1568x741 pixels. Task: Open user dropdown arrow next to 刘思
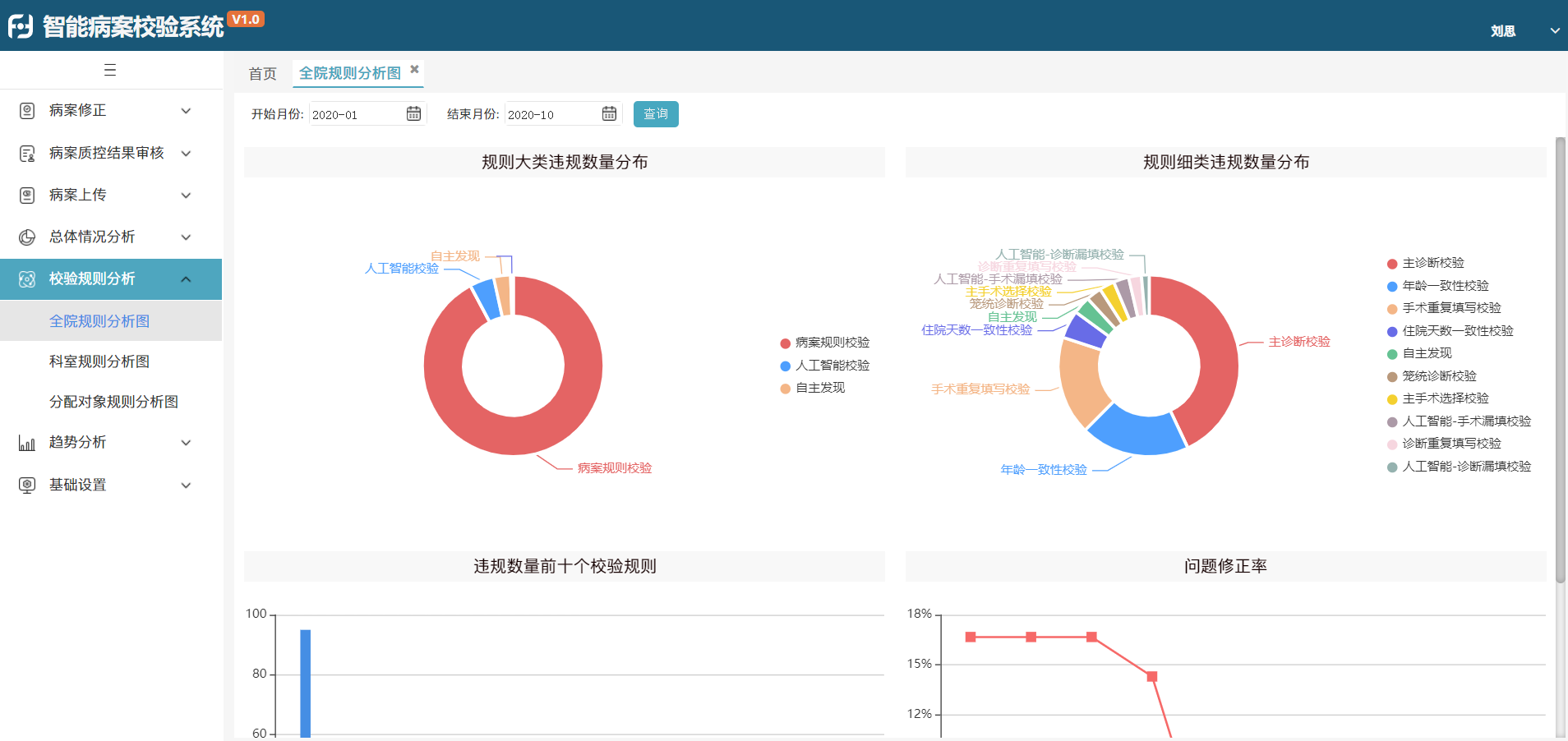1555,30
